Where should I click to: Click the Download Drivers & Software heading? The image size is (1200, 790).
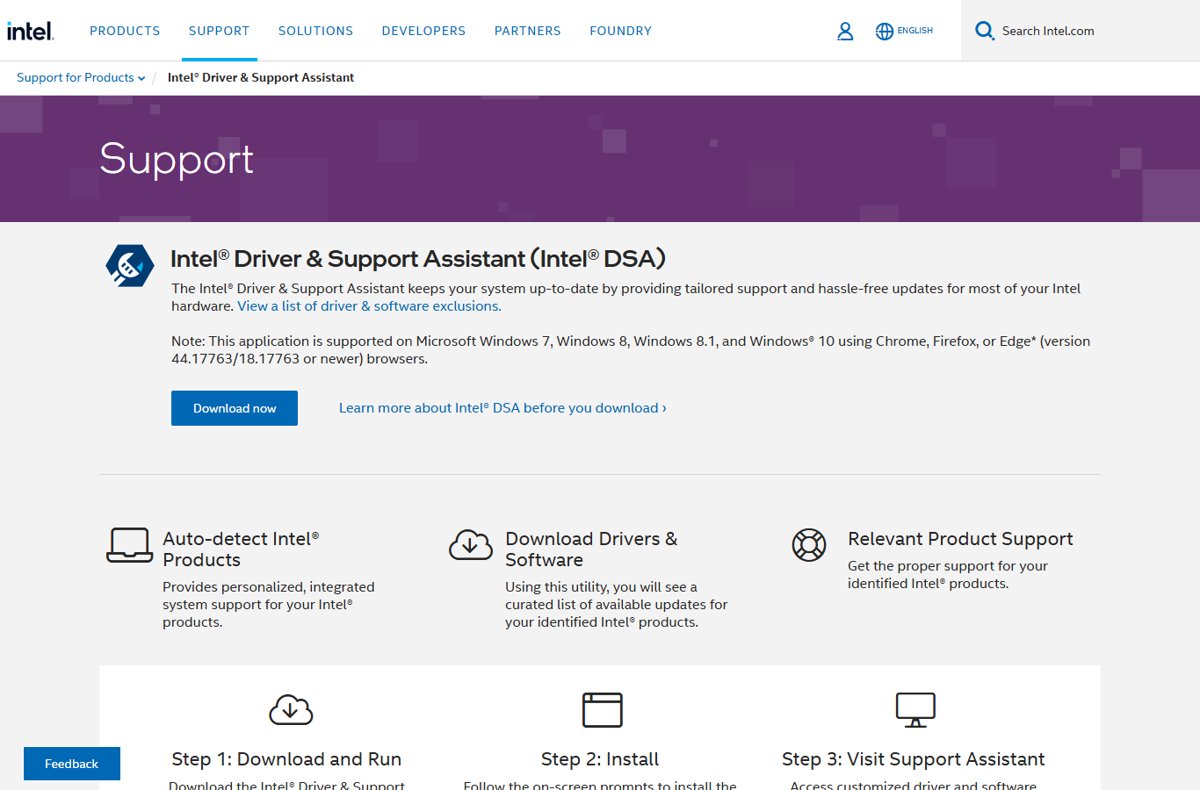(591, 549)
